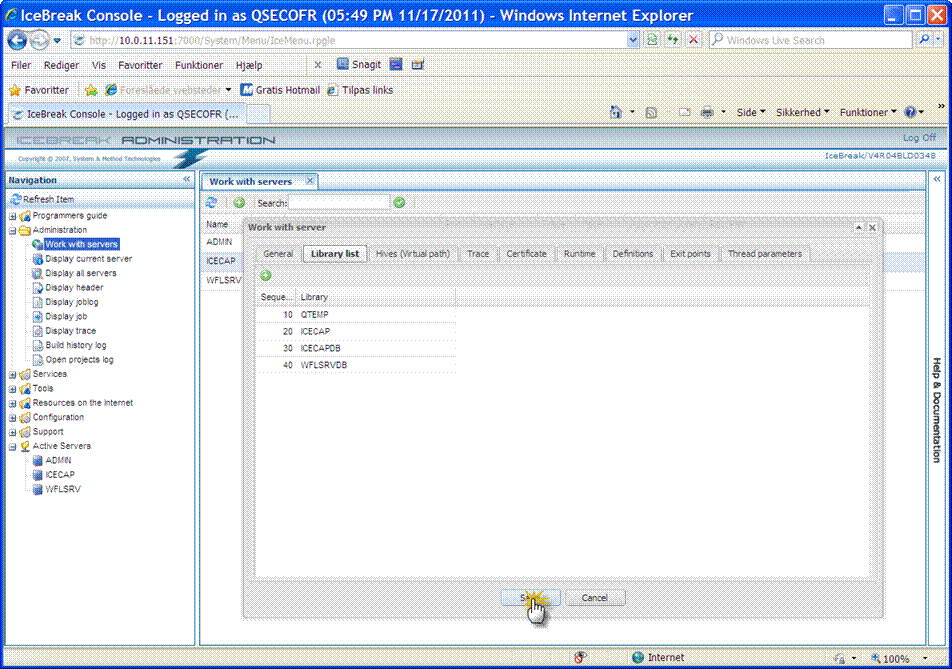
Task: Click the RSS feeds icon
Action: pos(651,112)
